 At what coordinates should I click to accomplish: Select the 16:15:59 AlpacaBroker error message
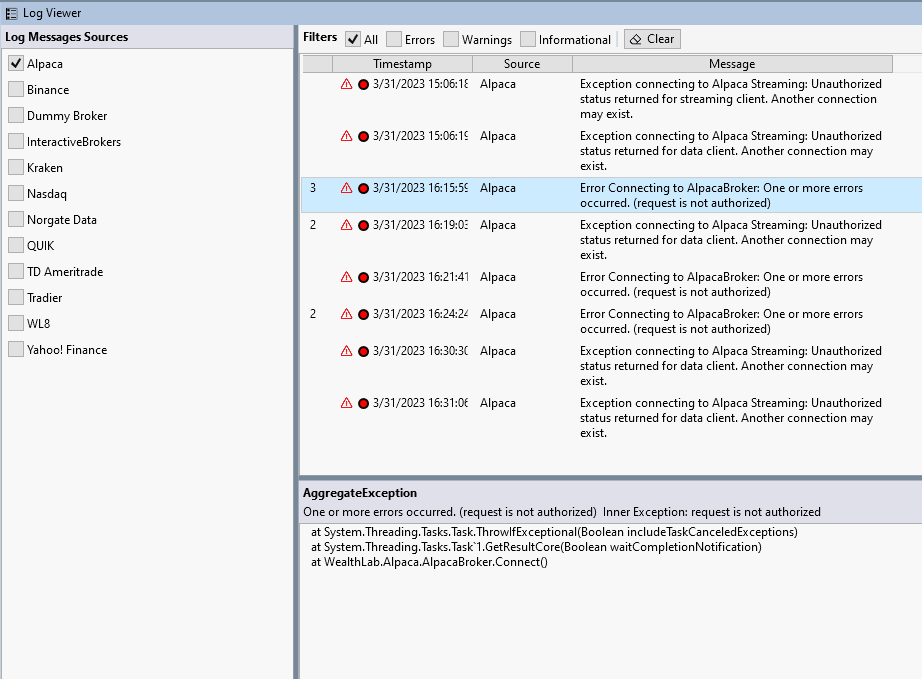[x=721, y=196]
